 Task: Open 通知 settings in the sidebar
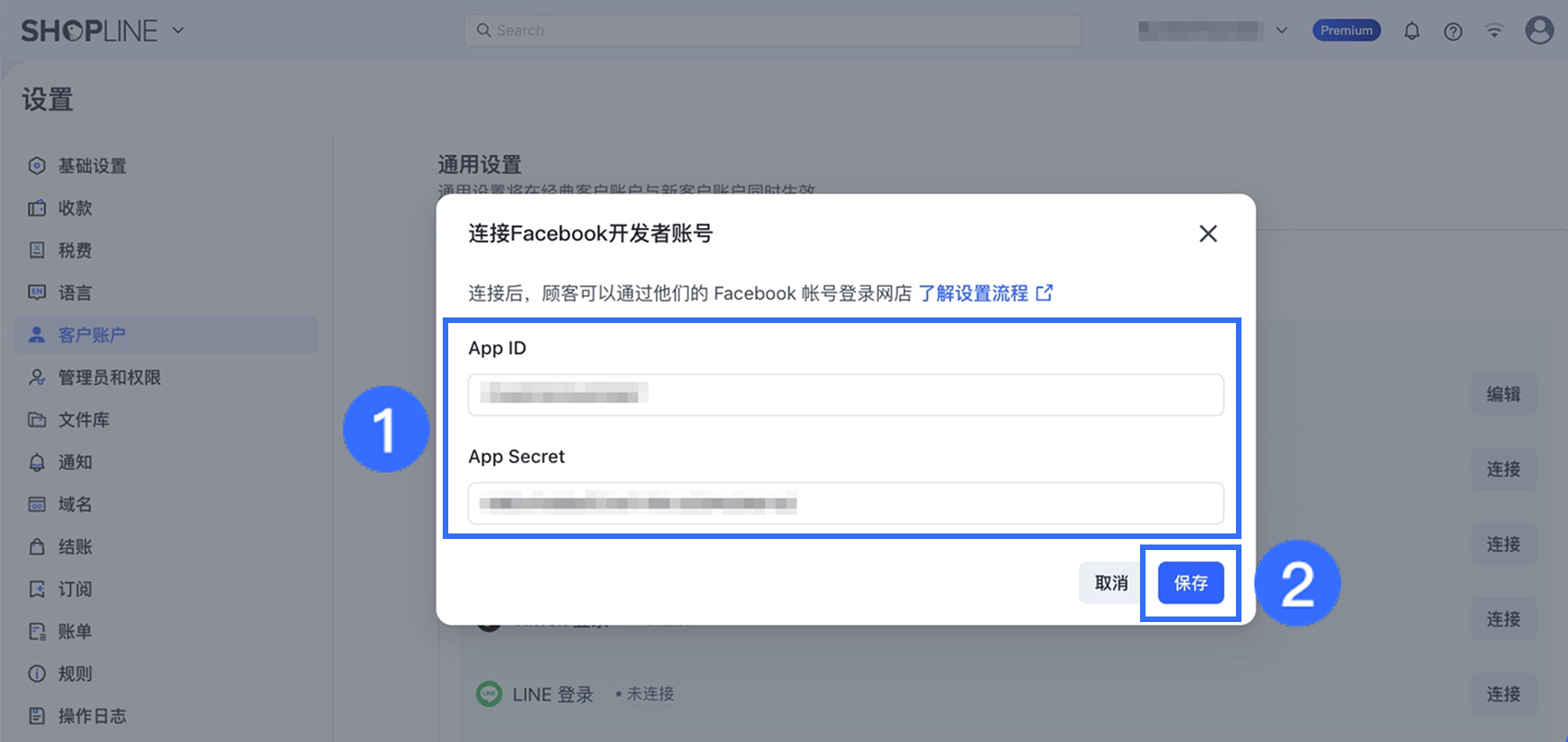(x=75, y=462)
